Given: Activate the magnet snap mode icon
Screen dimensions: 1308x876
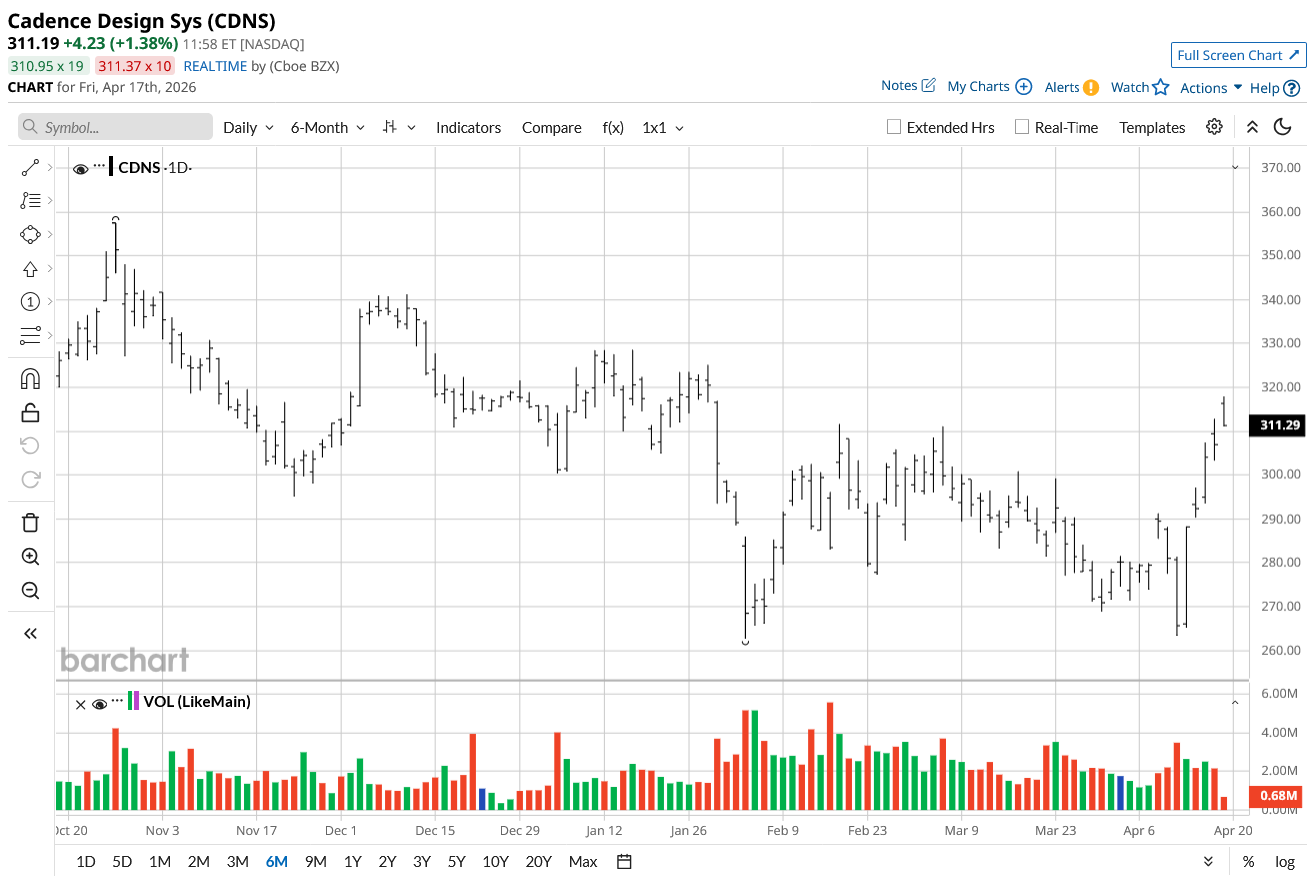Looking at the screenshot, I should pyautogui.click(x=30, y=379).
